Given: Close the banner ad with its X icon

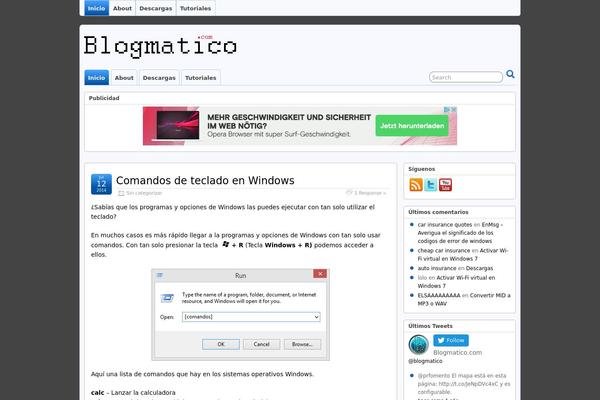Looking at the screenshot, I should [453, 109].
